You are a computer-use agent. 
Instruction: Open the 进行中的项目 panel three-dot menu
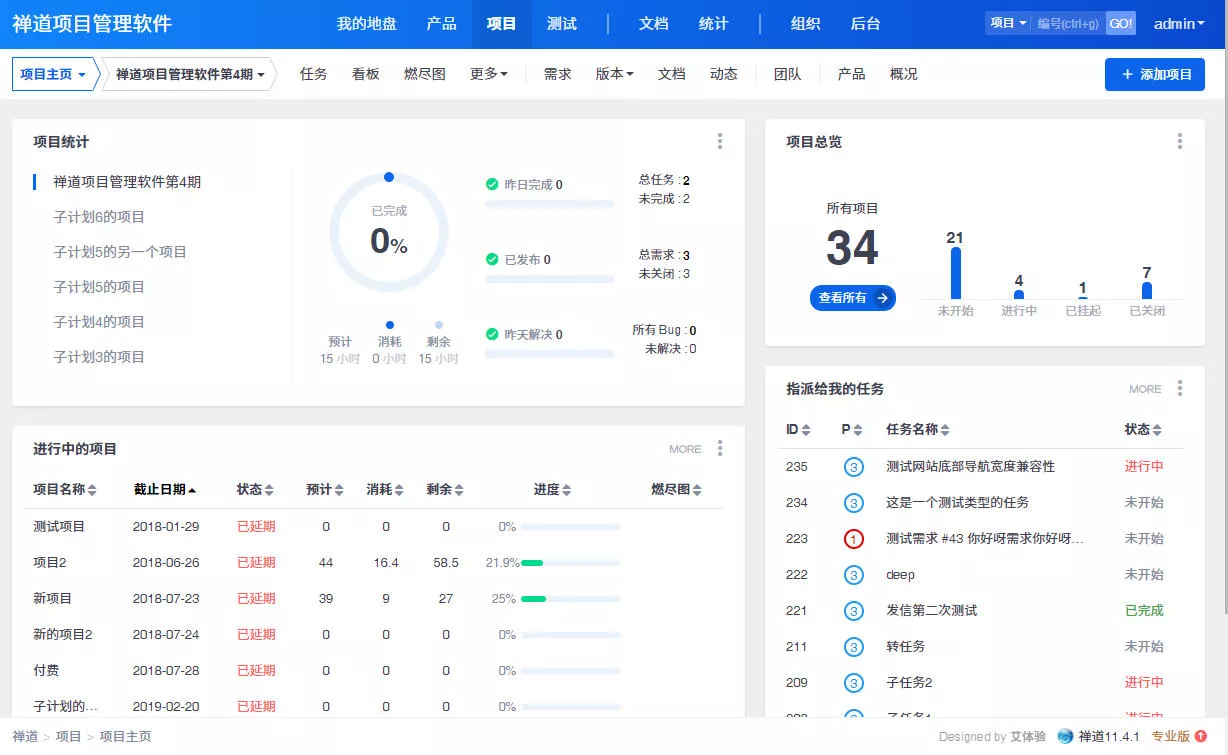[719, 449]
